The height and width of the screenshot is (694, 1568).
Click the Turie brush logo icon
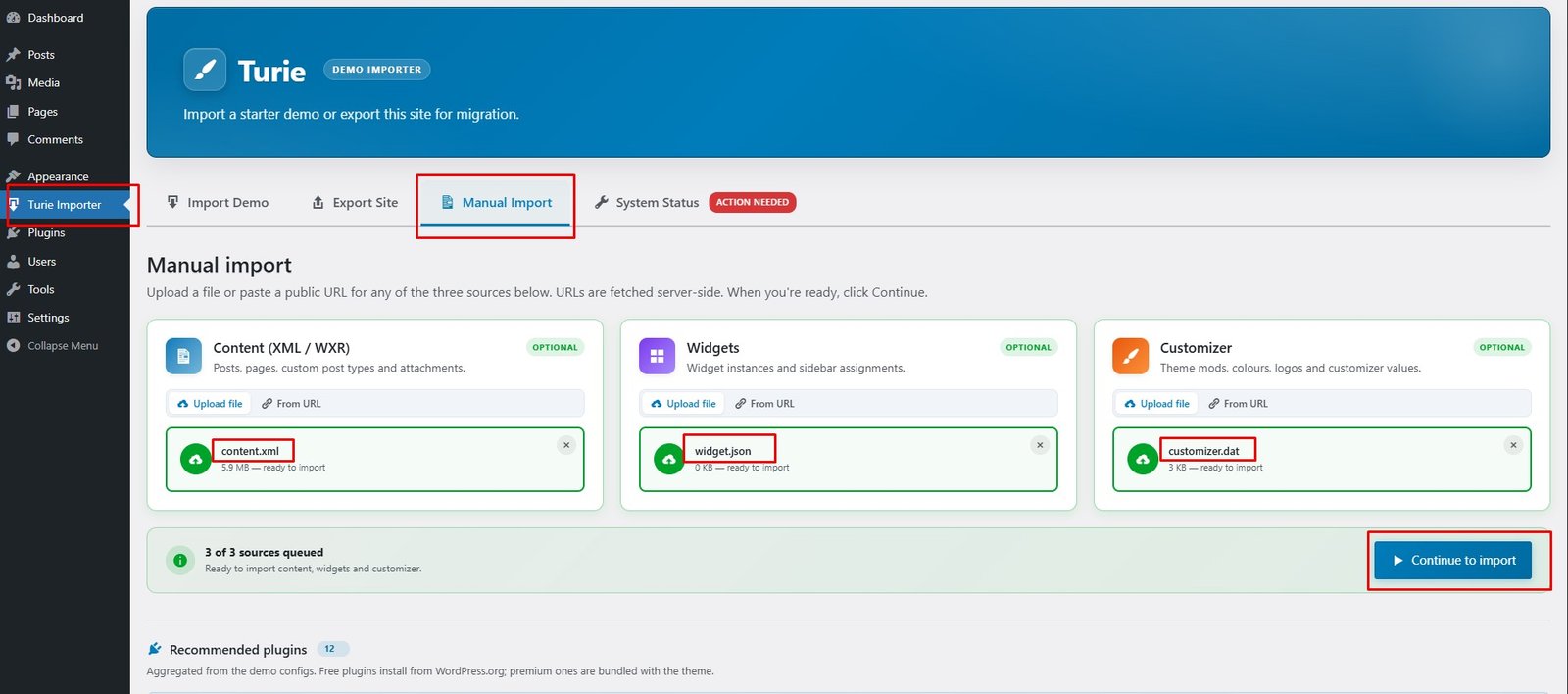(205, 70)
